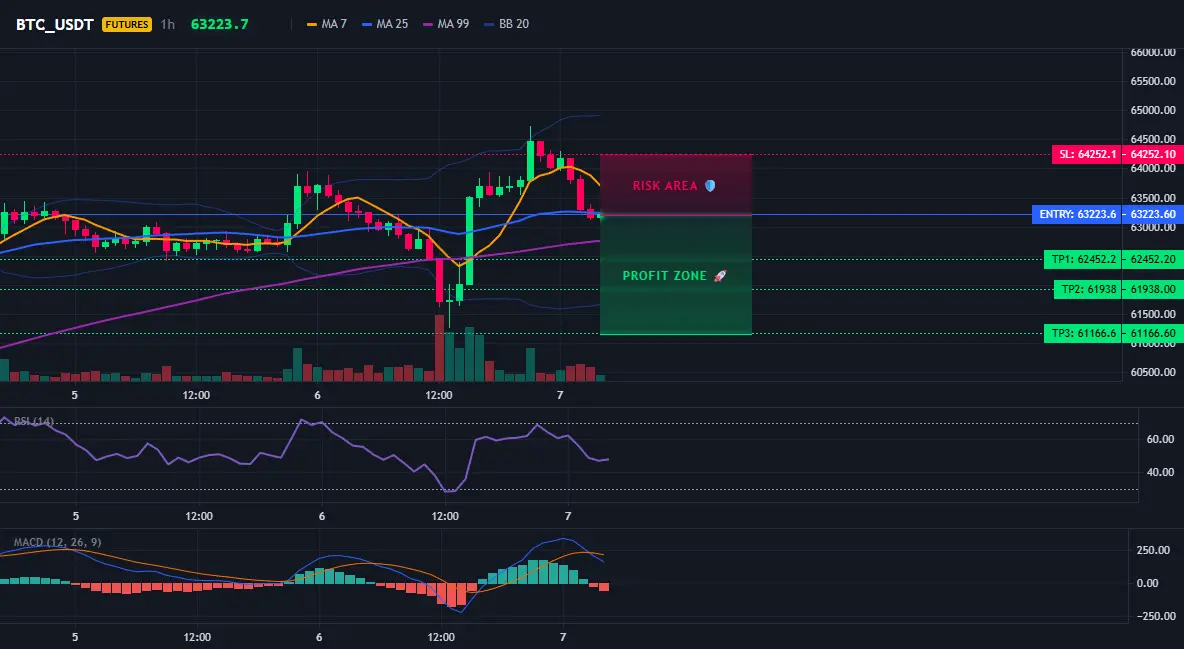Click the RISK AREA text
The height and width of the screenshot is (649, 1184).
664,186
